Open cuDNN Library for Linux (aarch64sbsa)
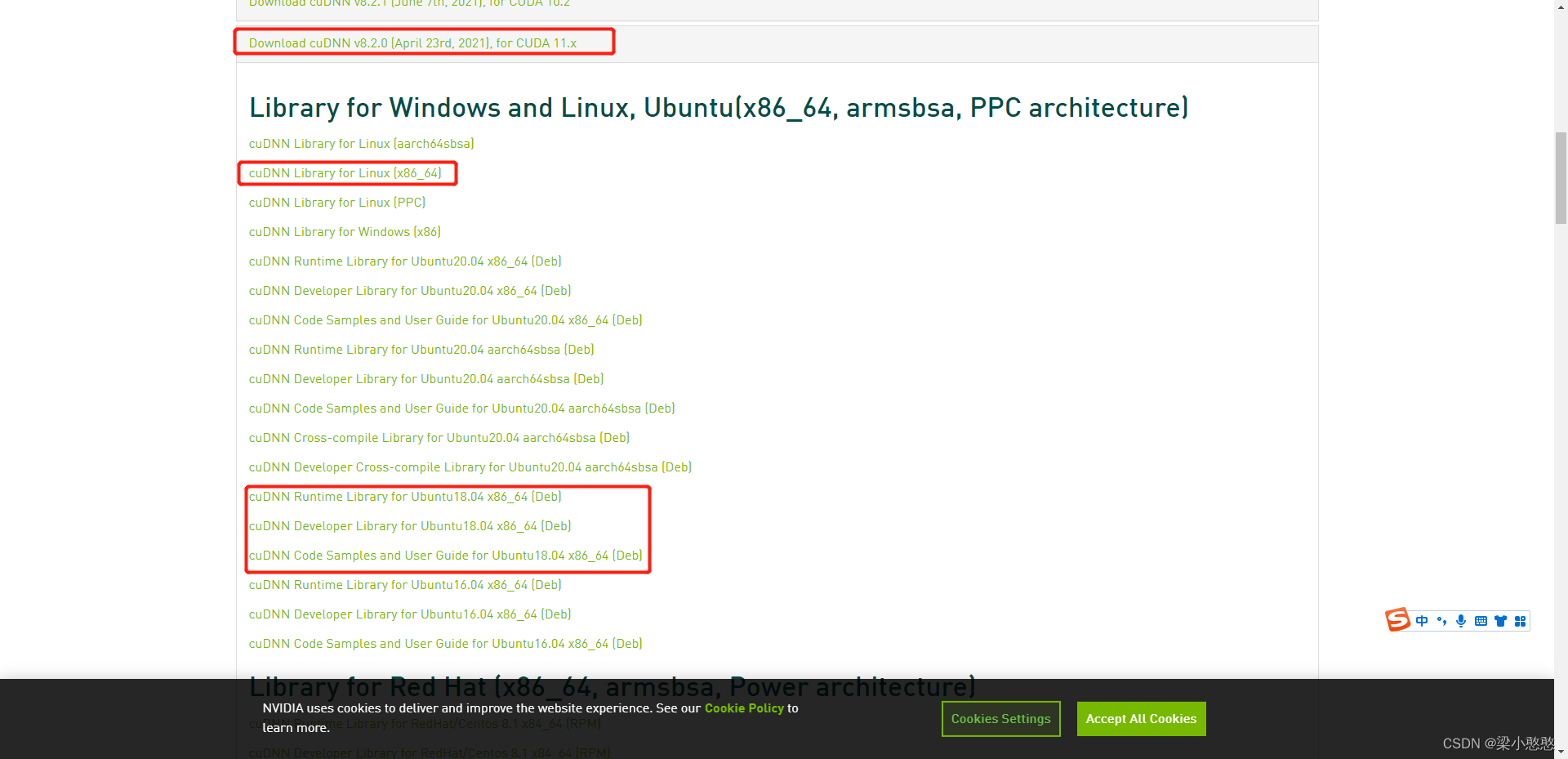The height and width of the screenshot is (759, 1568). pyautogui.click(x=361, y=144)
